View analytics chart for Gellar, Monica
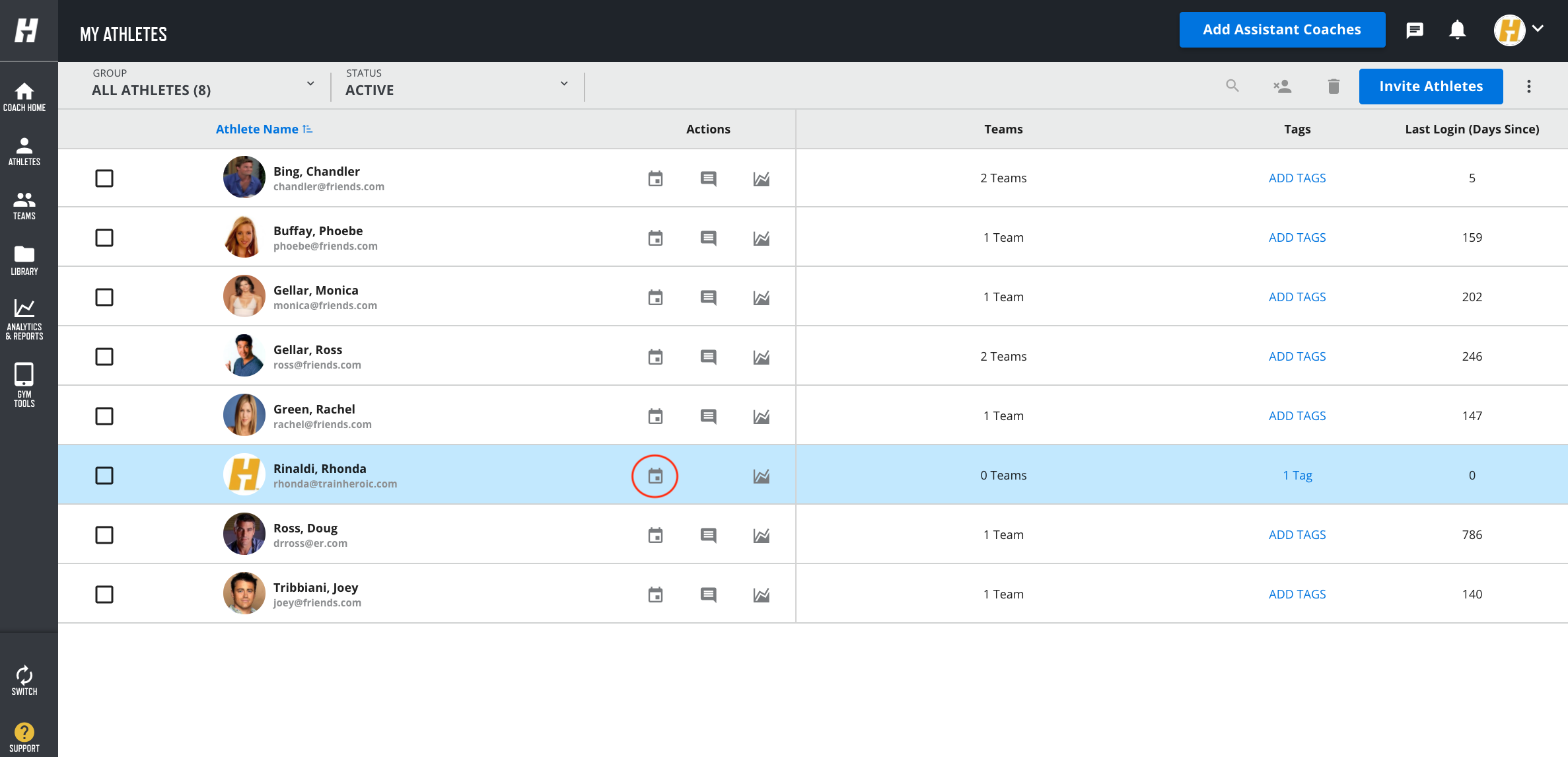The width and height of the screenshot is (1568, 757). click(761, 297)
